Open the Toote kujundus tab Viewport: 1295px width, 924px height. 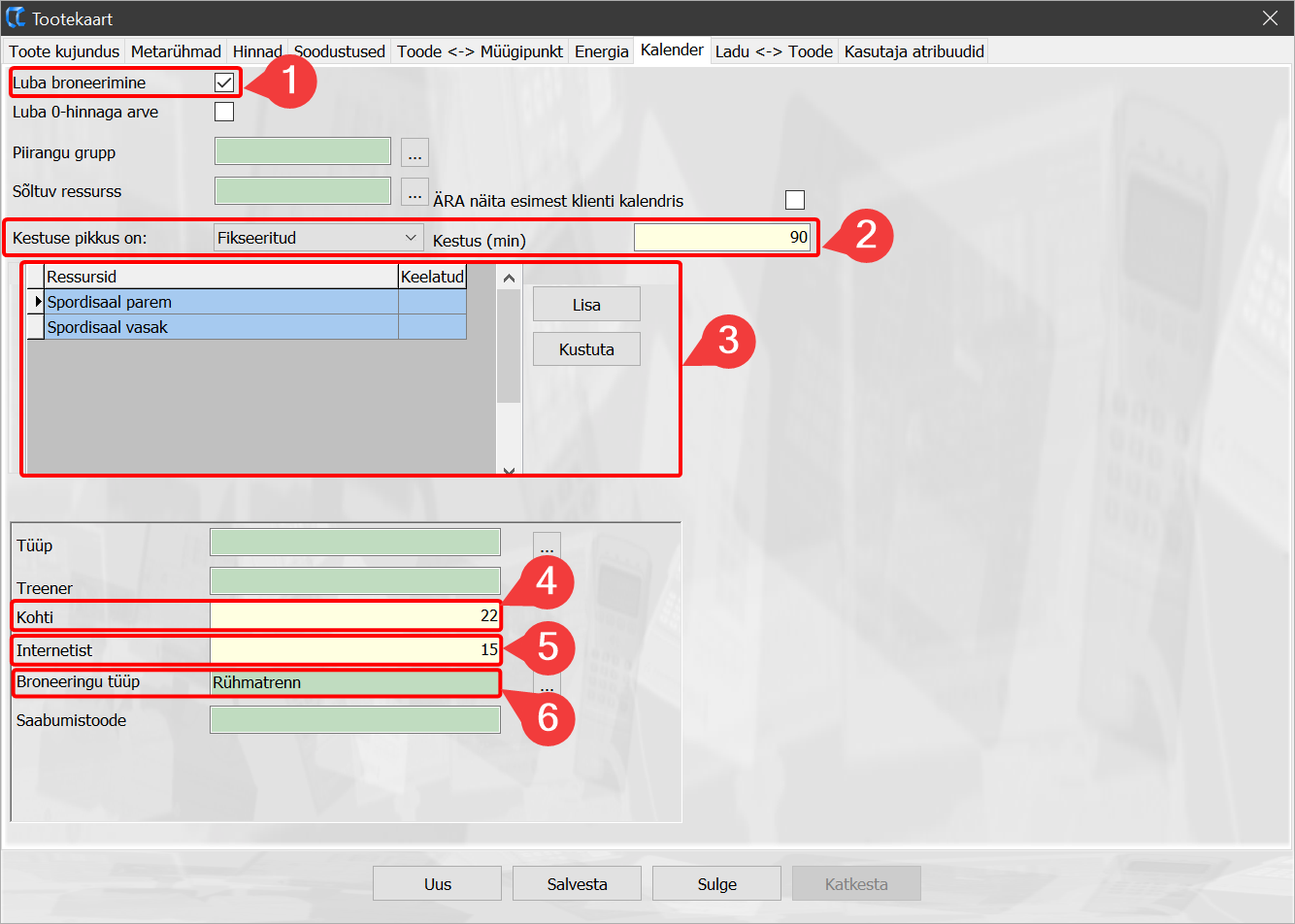coord(64,51)
